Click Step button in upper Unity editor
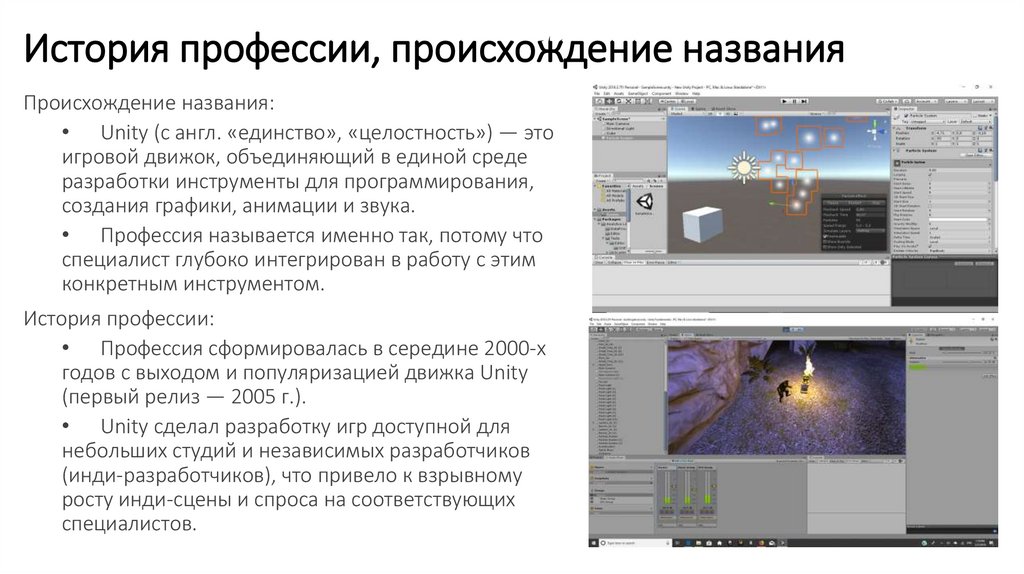Image resolution: width=1024 pixels, height=574 pixels. pos(803,101)
